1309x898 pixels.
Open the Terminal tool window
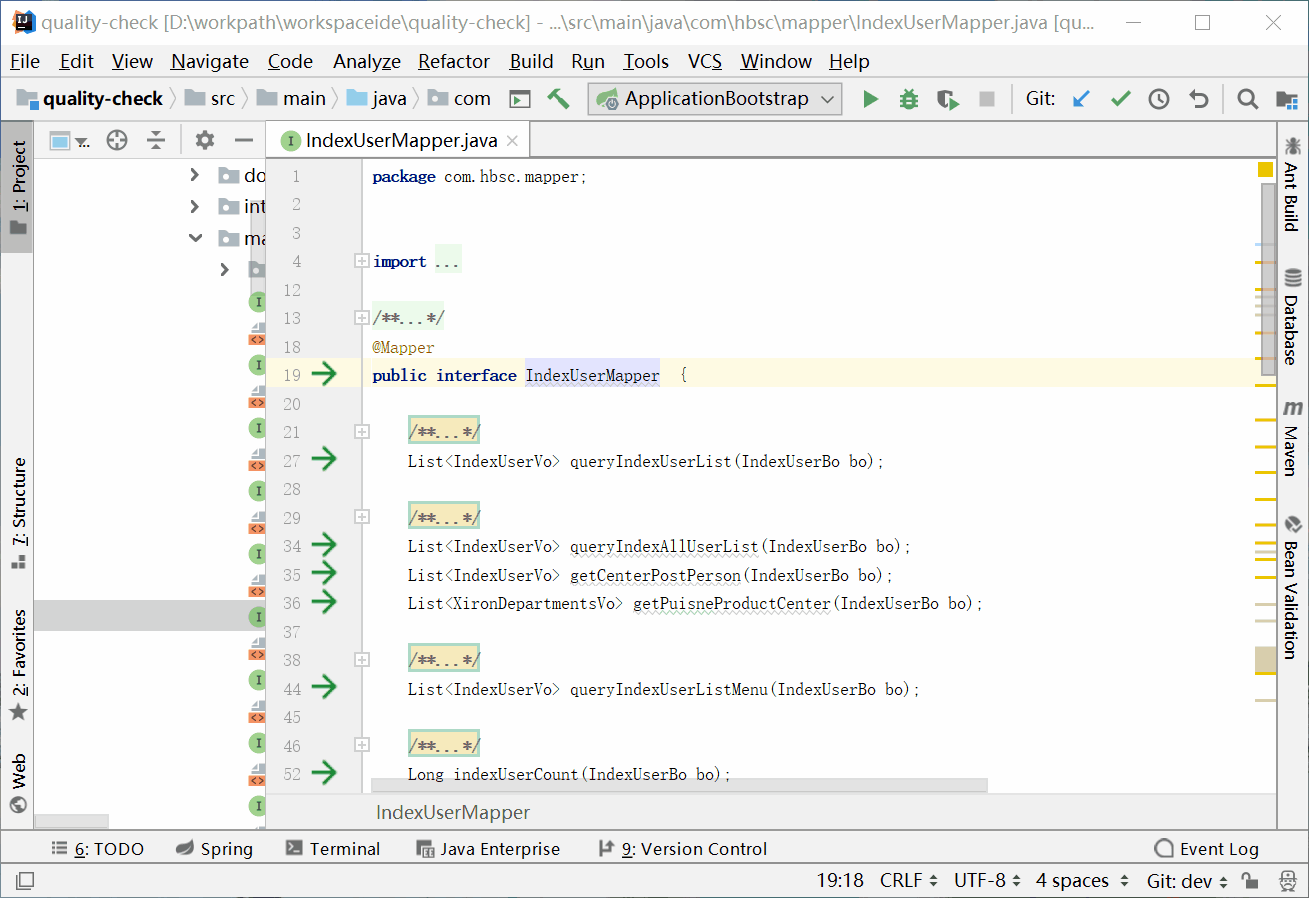[333, 849]
